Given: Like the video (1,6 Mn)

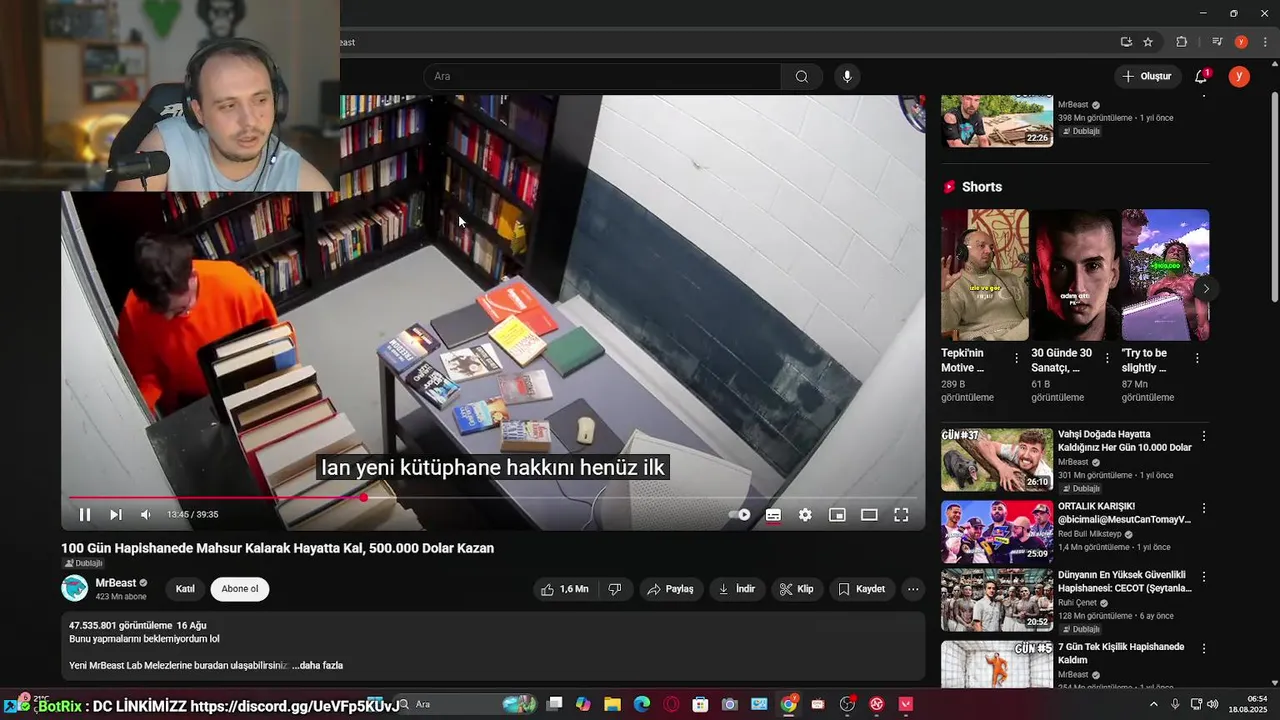Looking at the screenshot, I should (x=565, y=589).
